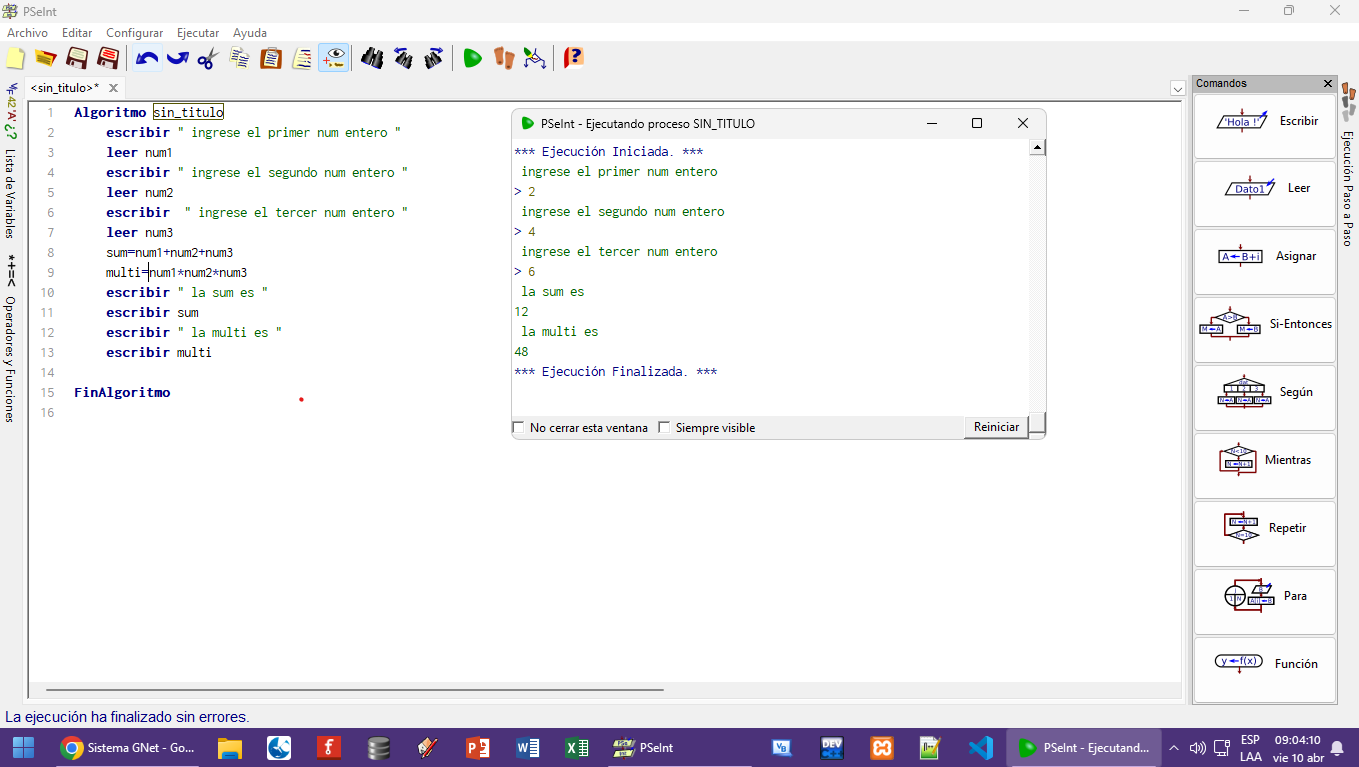Click the Search binoculars icon
This screenshot has width=1359, height=767.
[372, 58]
